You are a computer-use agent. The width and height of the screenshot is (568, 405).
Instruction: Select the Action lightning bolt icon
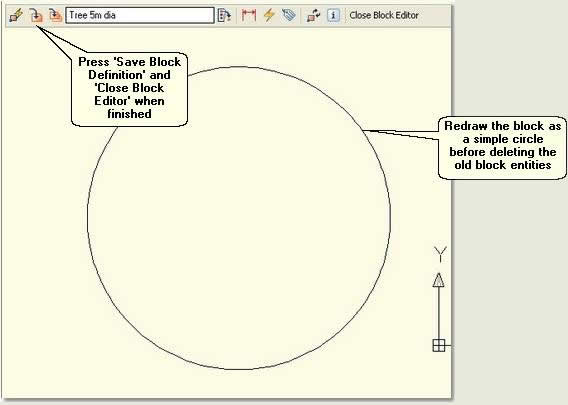(x=269, y=16)
